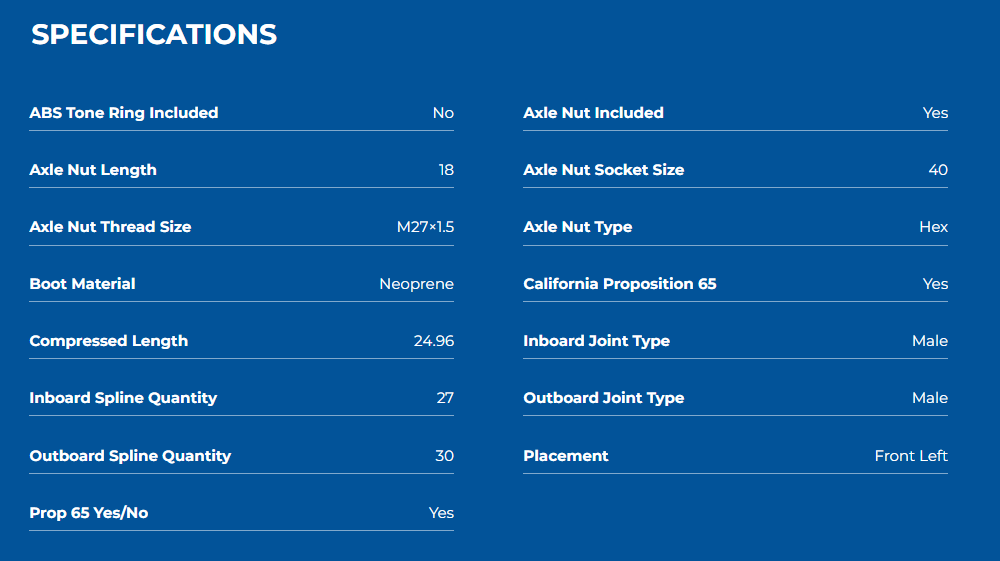The height and width of the screenshot is (561, 1000).
Task: Select the 24.96 compressed length value
Action: point(434,341)
